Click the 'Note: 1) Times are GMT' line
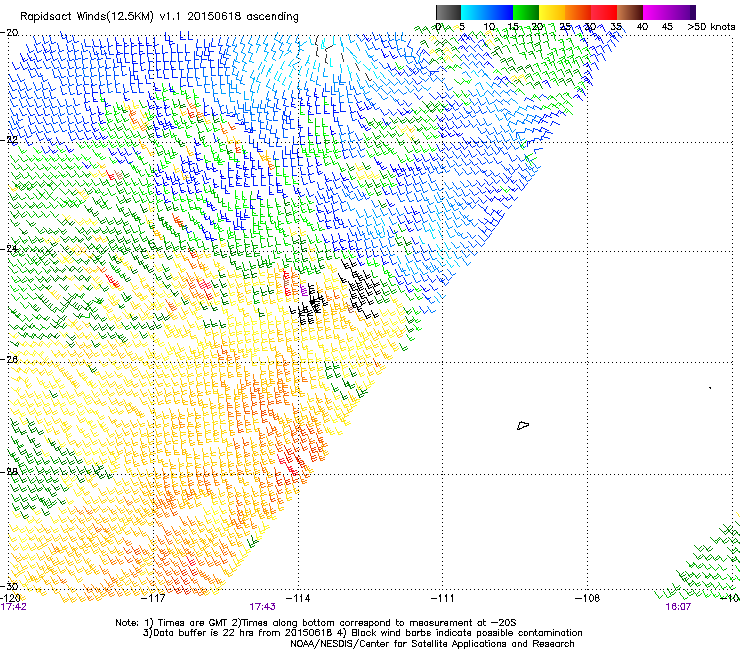 pos(316,623)
